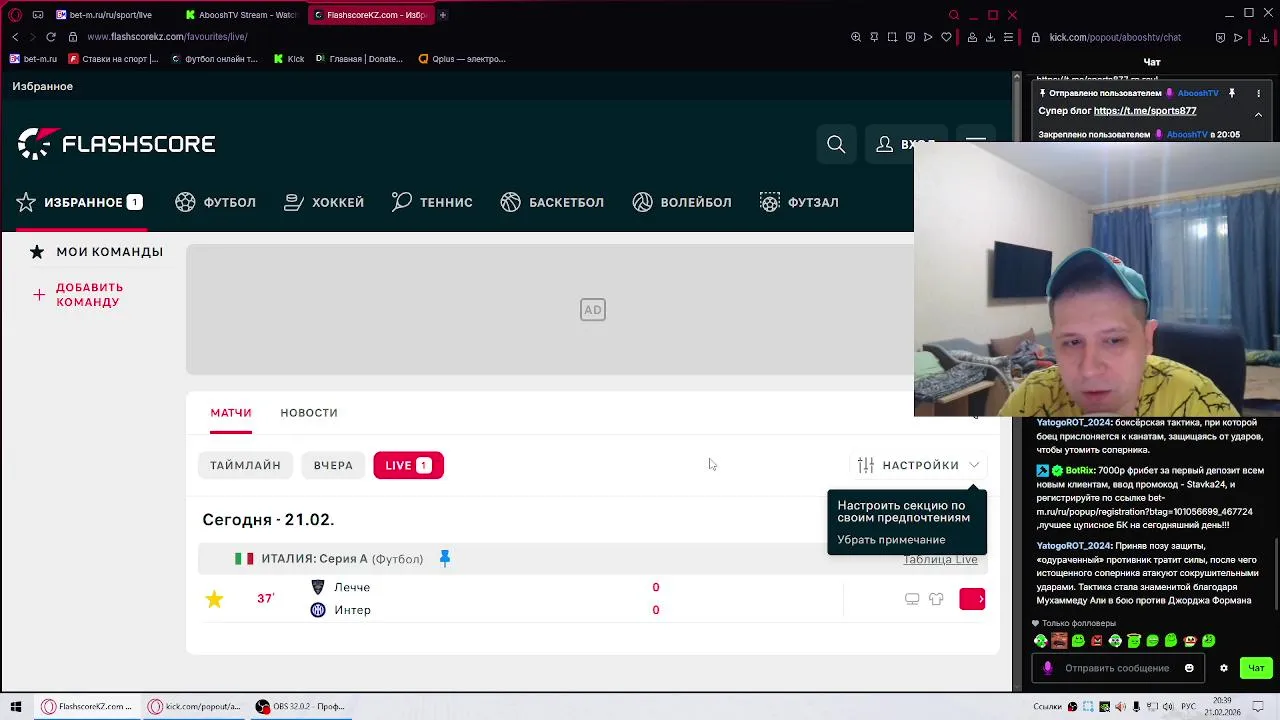Open lineups shirt icon for Лечче–Интер

(936, 599)
